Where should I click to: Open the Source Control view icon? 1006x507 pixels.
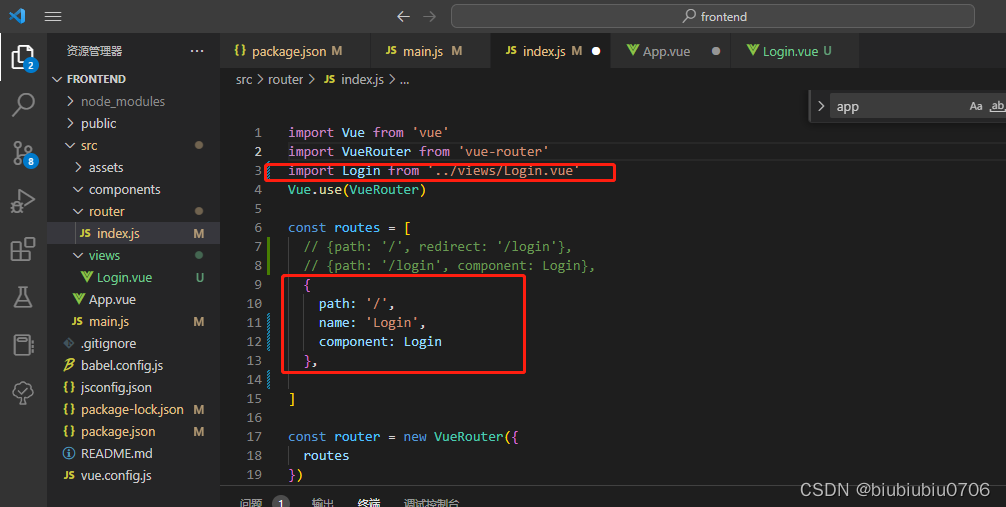pos(22,153)
